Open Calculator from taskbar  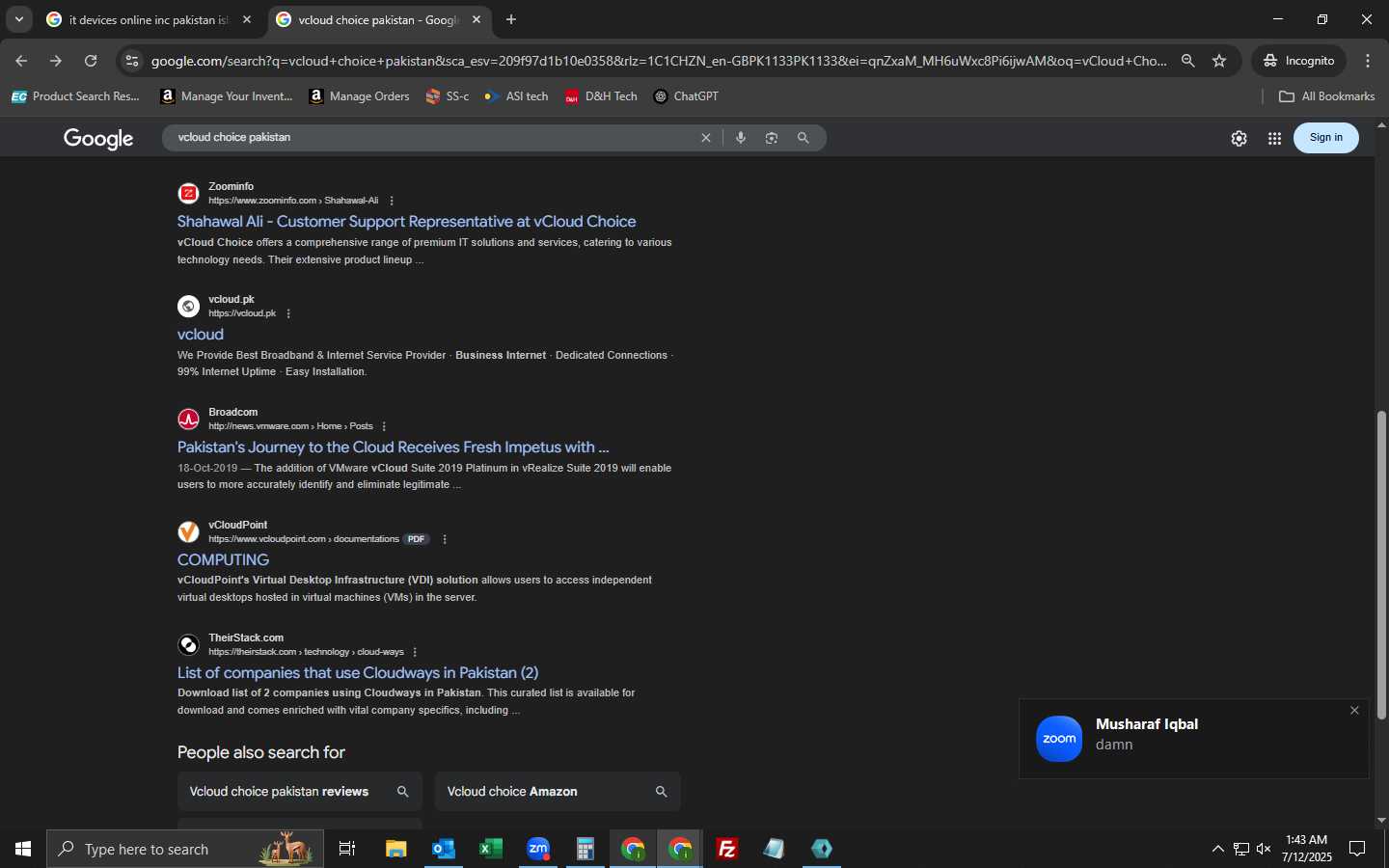click(585, 849)
